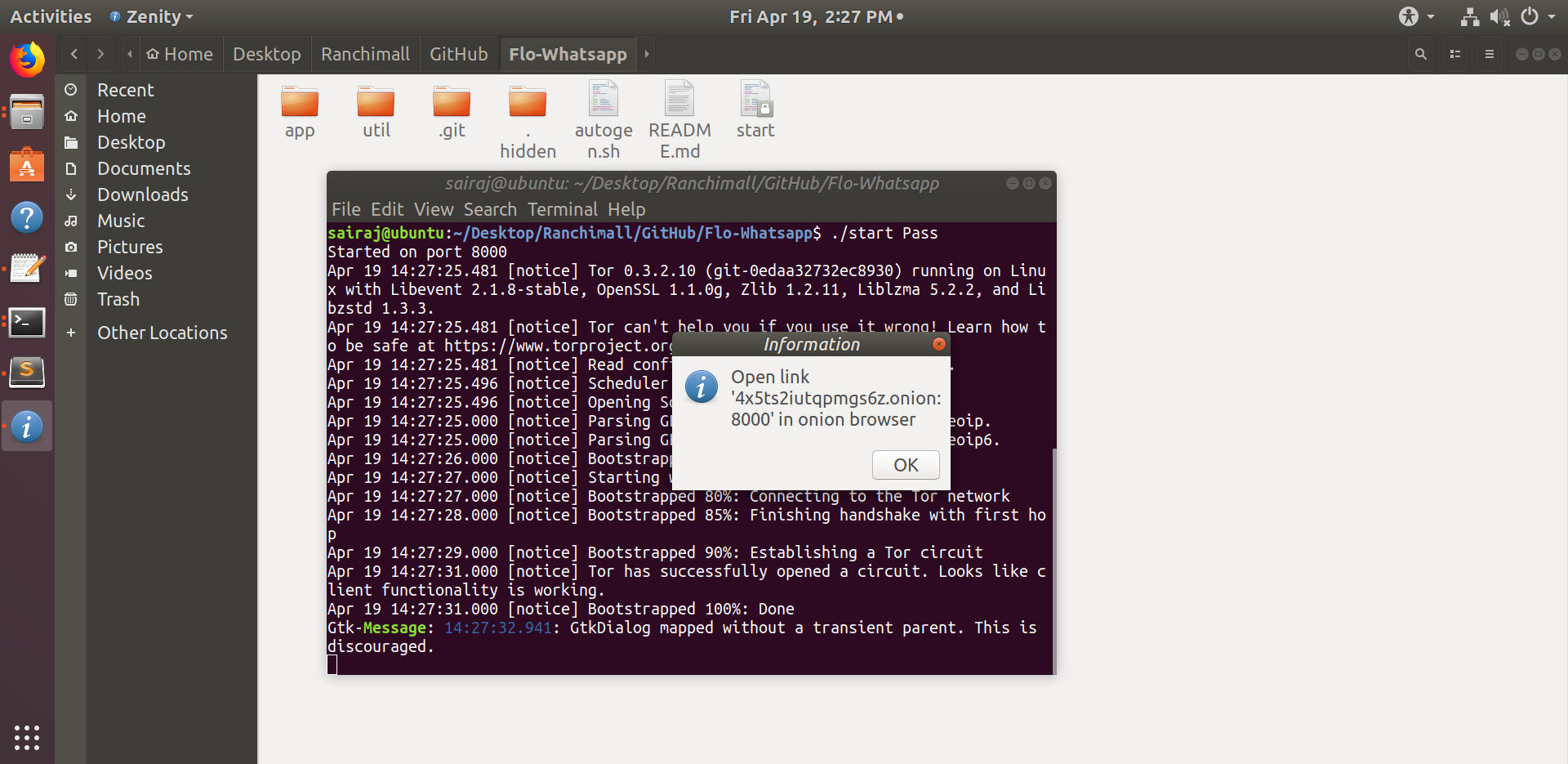
Task: Open the Files hamburger menu
Action: pos(1489,54)
